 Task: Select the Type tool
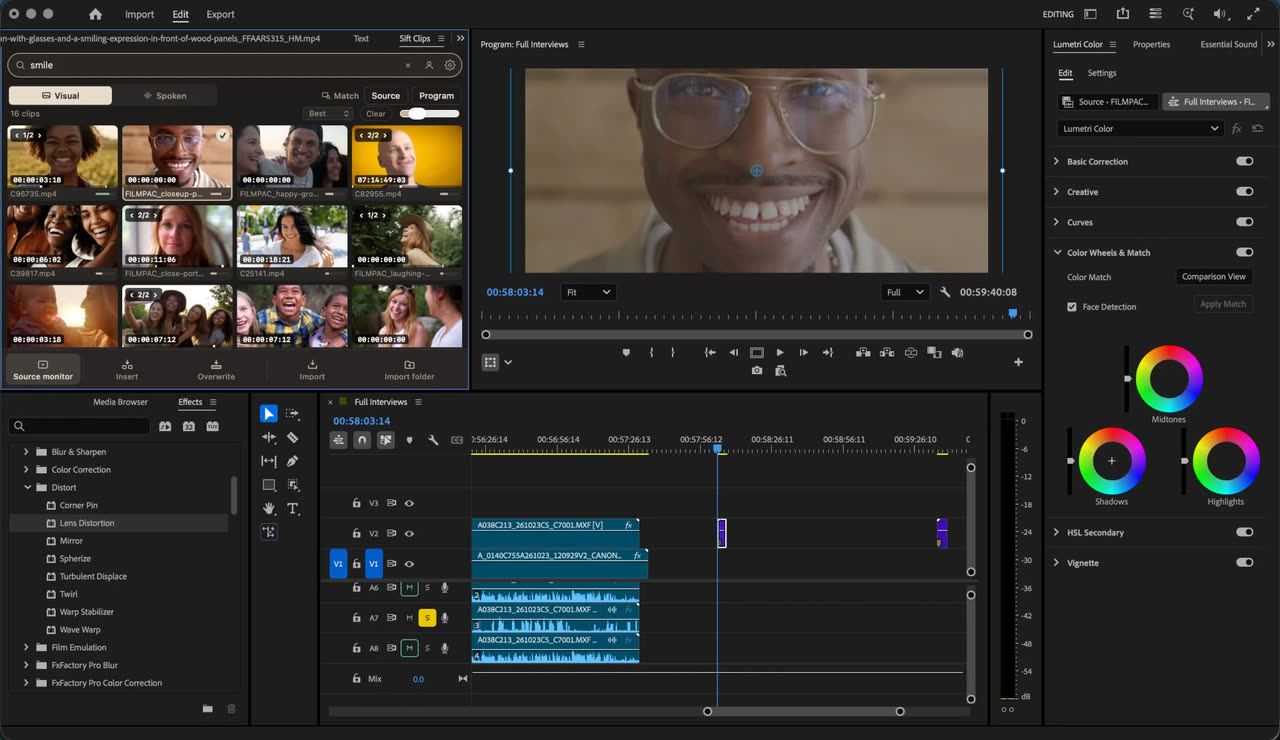point(293,509)
